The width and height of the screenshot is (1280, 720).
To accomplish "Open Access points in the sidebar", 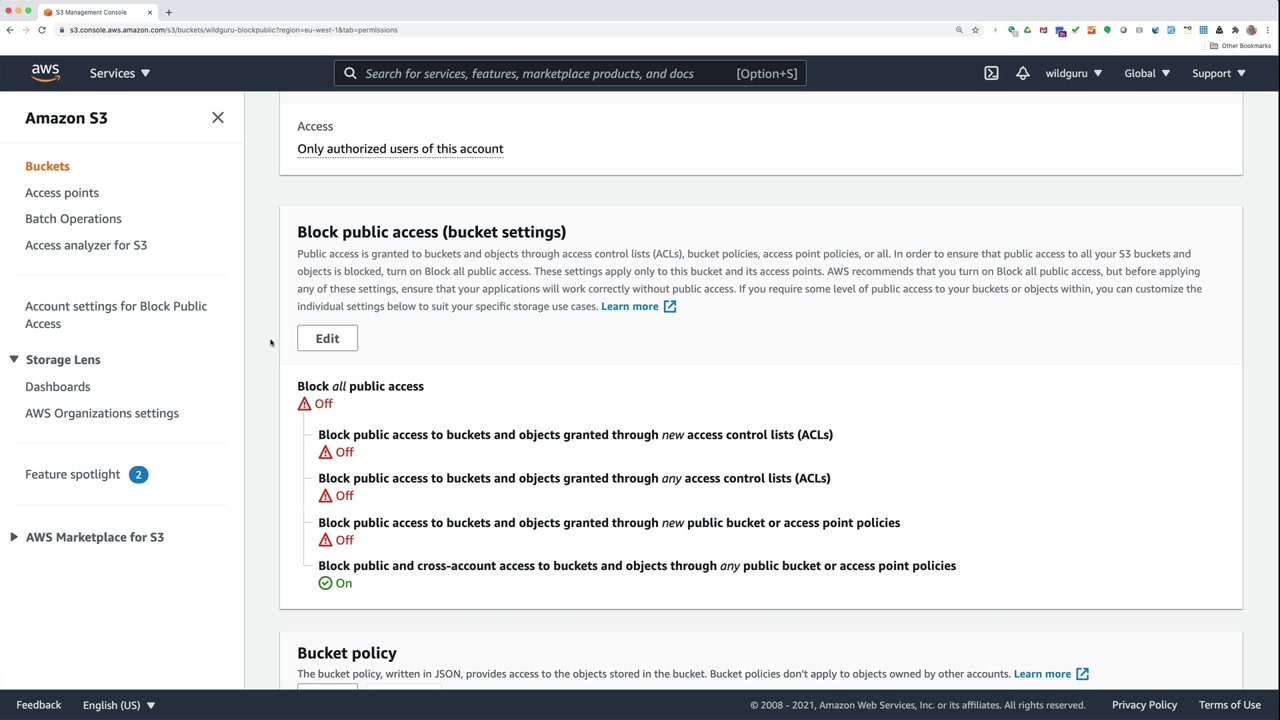I will pos(62,192).
